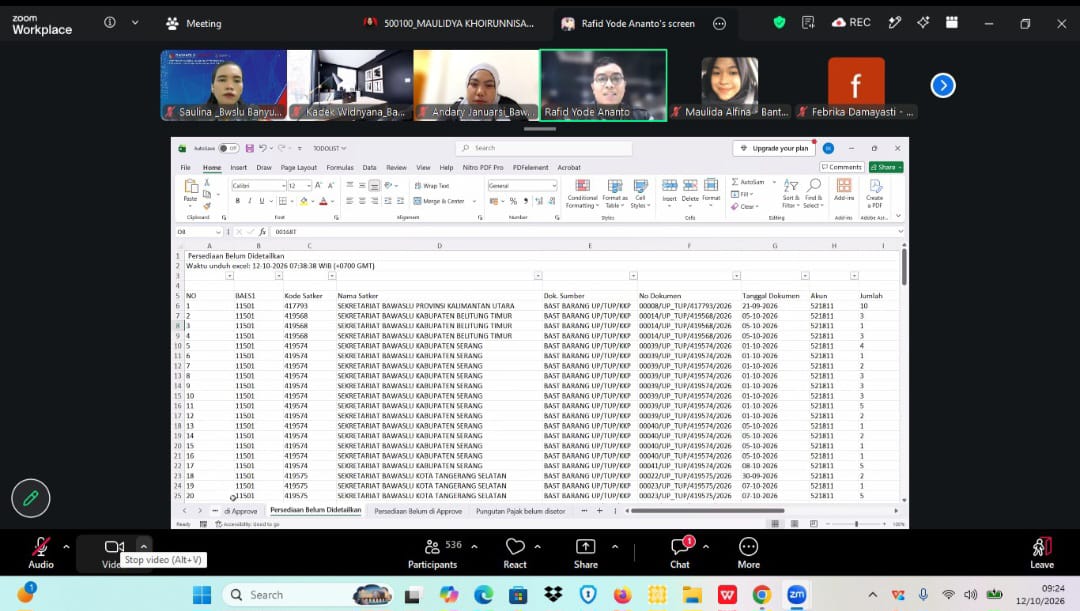Open the Zoom apps grid icon
The width and height of the screenshot is (1080, 611).
952,23
